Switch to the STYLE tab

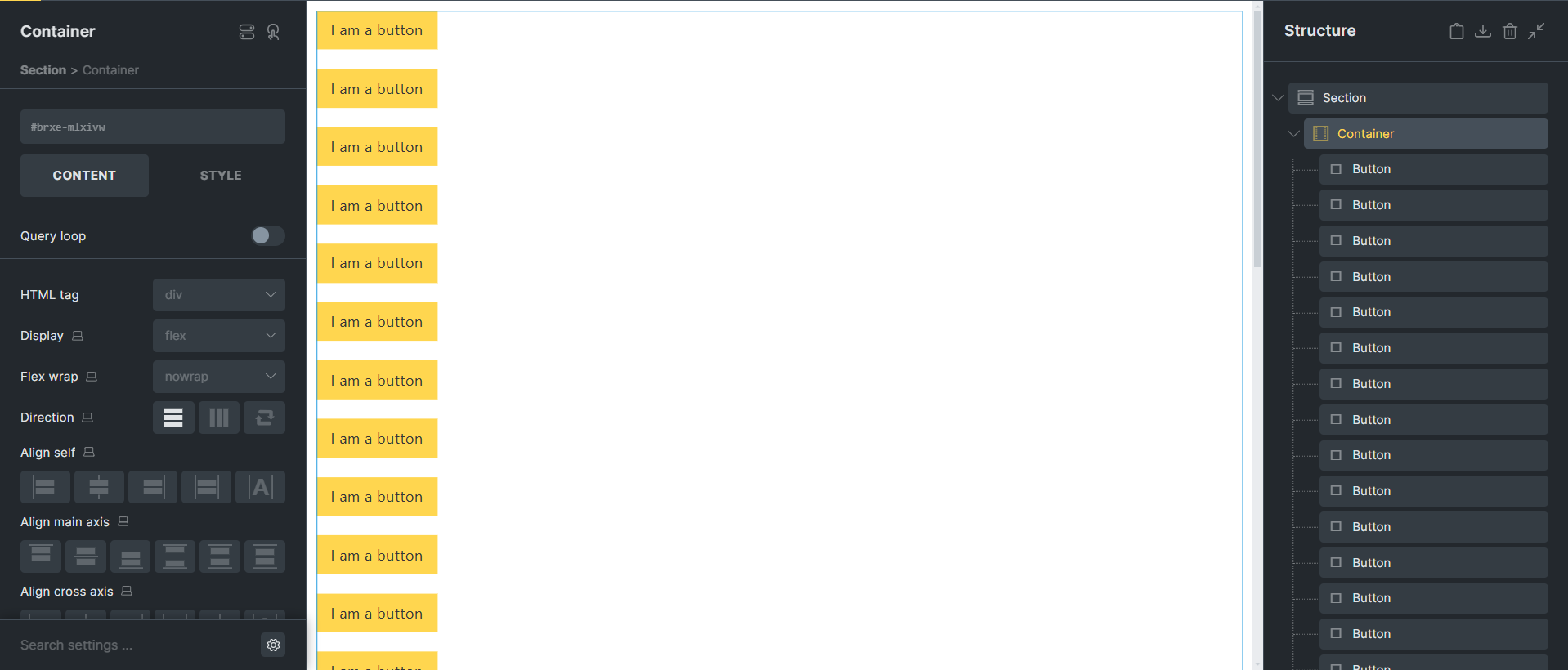(x=221, y=176)
